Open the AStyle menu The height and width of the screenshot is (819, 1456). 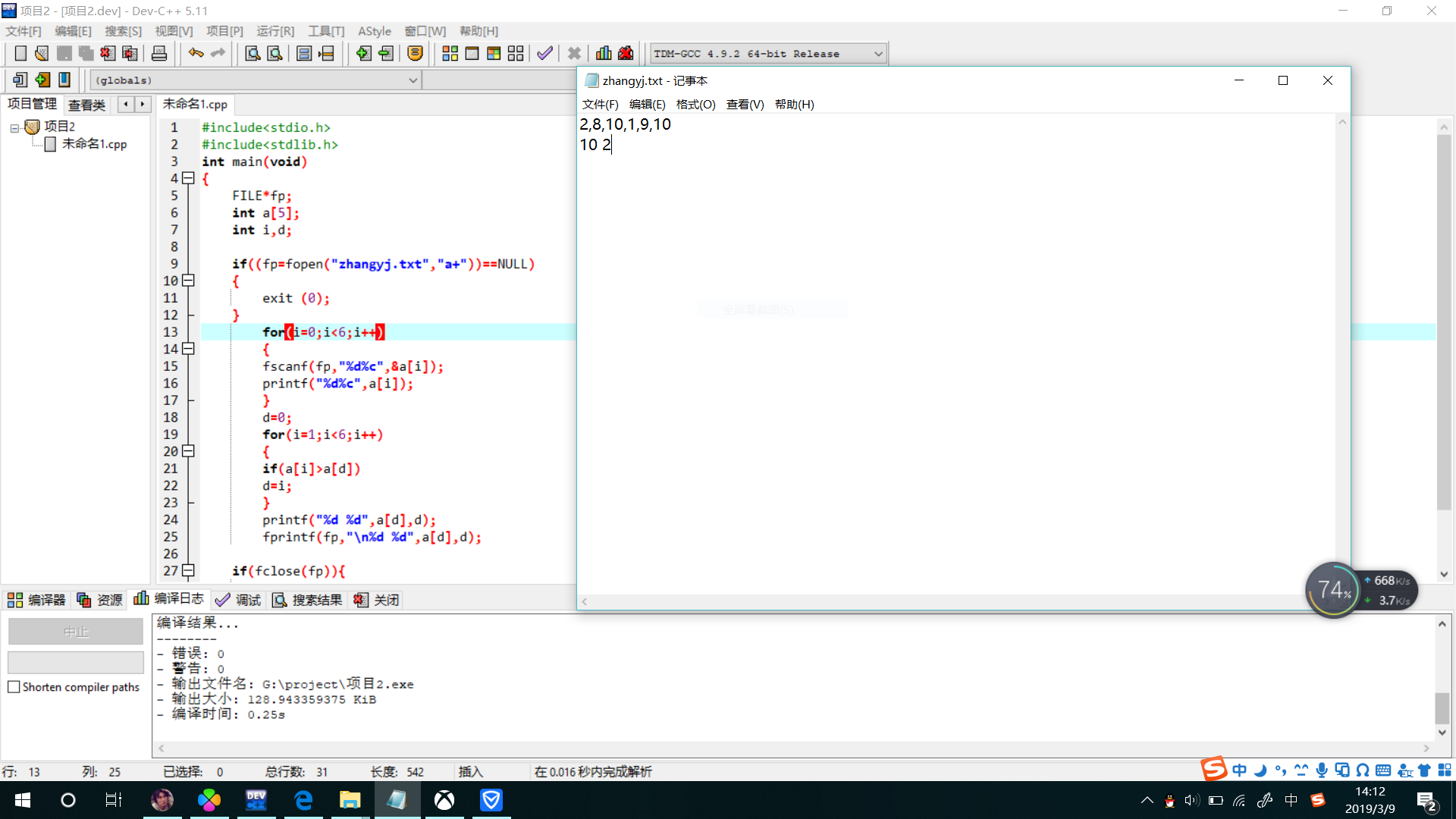[x=375, y=31]
